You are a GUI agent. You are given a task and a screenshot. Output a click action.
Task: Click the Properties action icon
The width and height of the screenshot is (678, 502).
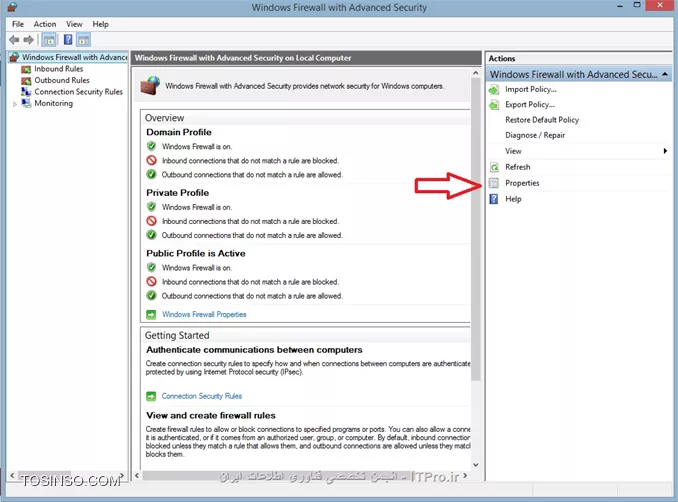[494, 183]
